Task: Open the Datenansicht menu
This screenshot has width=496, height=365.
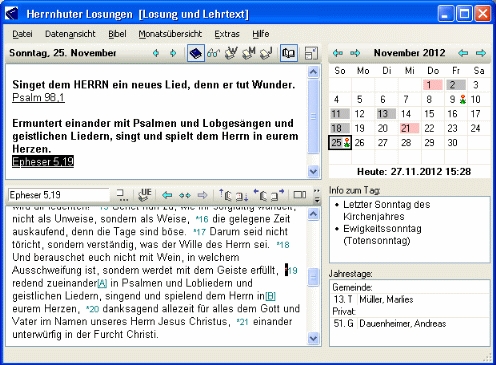Action: (x=70, y=34)
